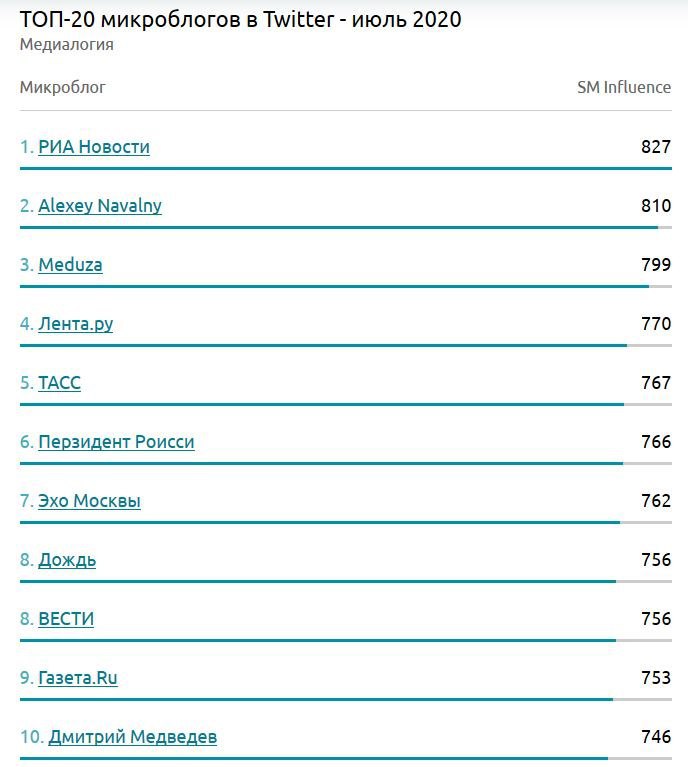This screenshot has width=688, height=767.
Task: Click the Meduza link
Action: click(70, 265)
